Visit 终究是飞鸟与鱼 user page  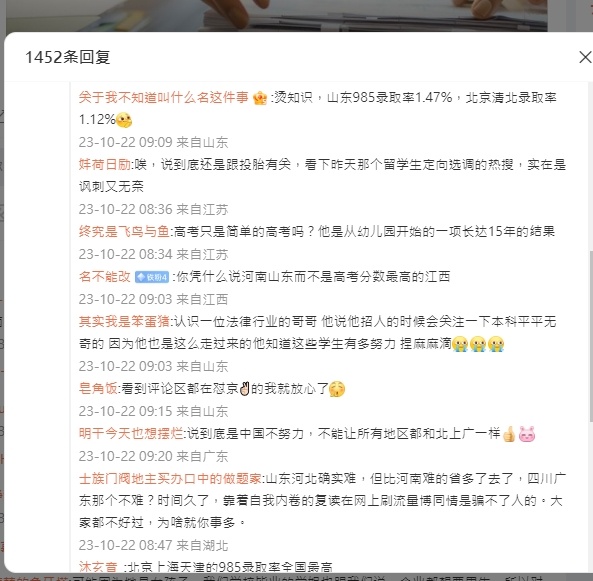[124, 231]
